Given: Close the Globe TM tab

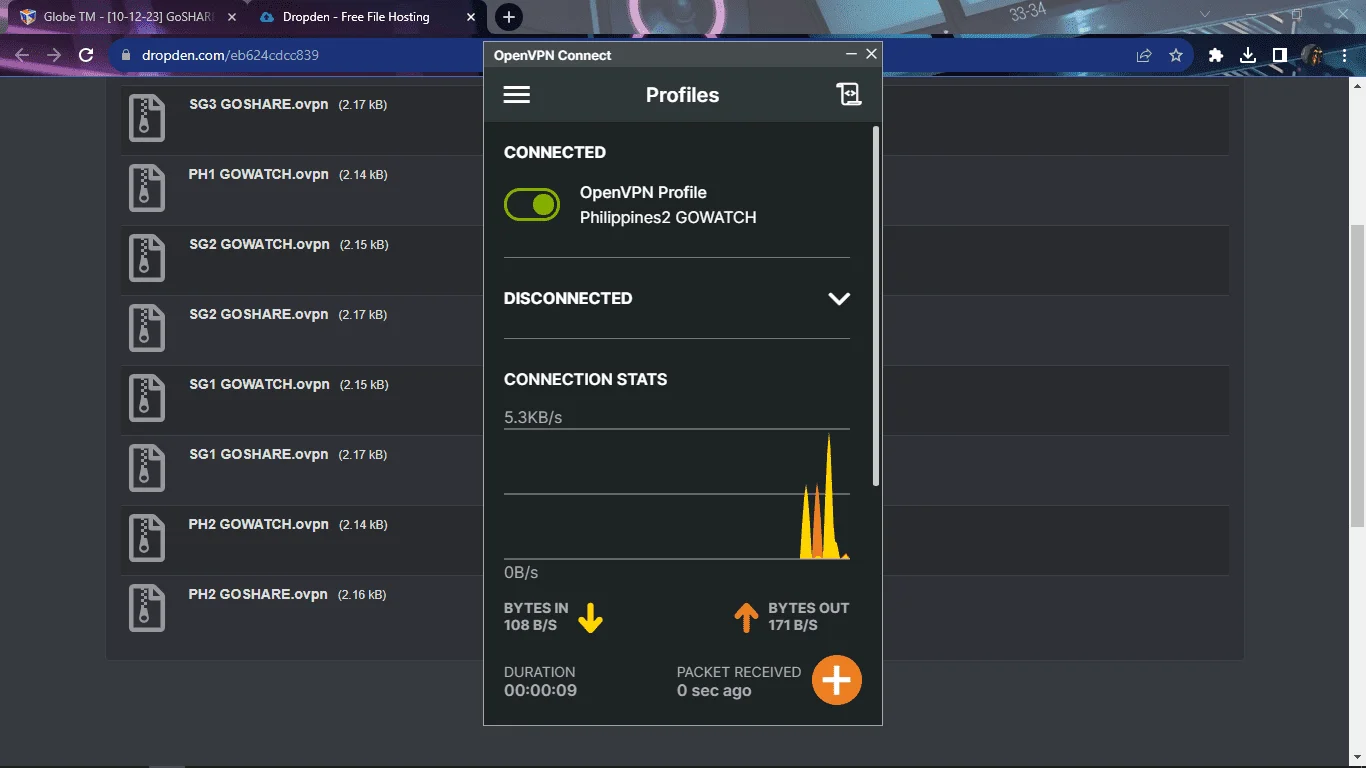Looking at the screenshot, I should click(x=230, y=17).
